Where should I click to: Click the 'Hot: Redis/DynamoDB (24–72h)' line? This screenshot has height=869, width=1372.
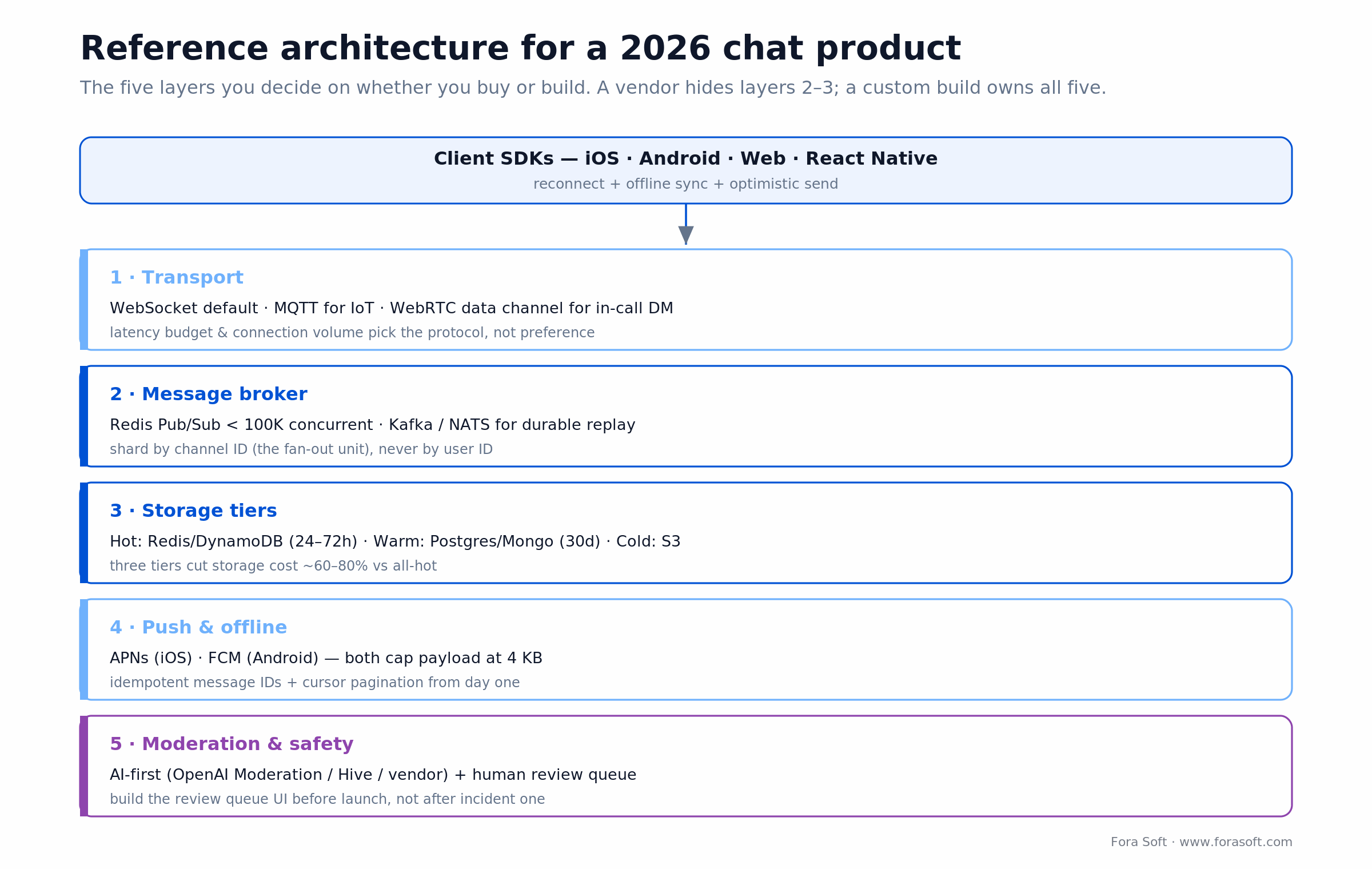click(x=395, y=542)
